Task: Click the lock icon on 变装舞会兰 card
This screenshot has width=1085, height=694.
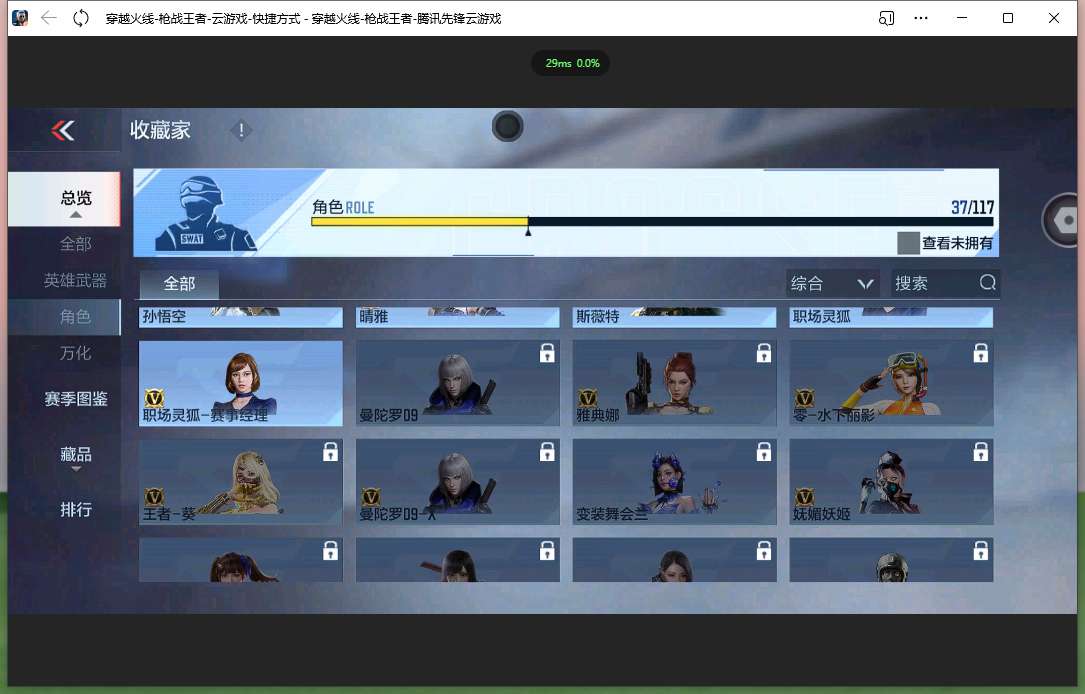Action: 763,452
